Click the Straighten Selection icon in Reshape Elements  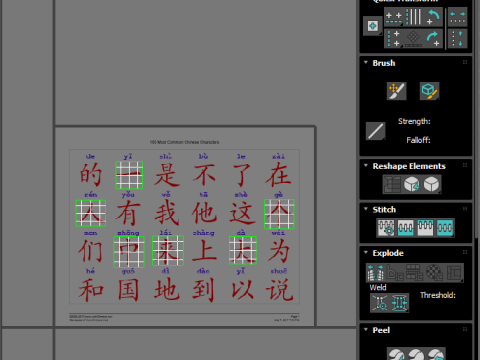(x=392, y=184)
